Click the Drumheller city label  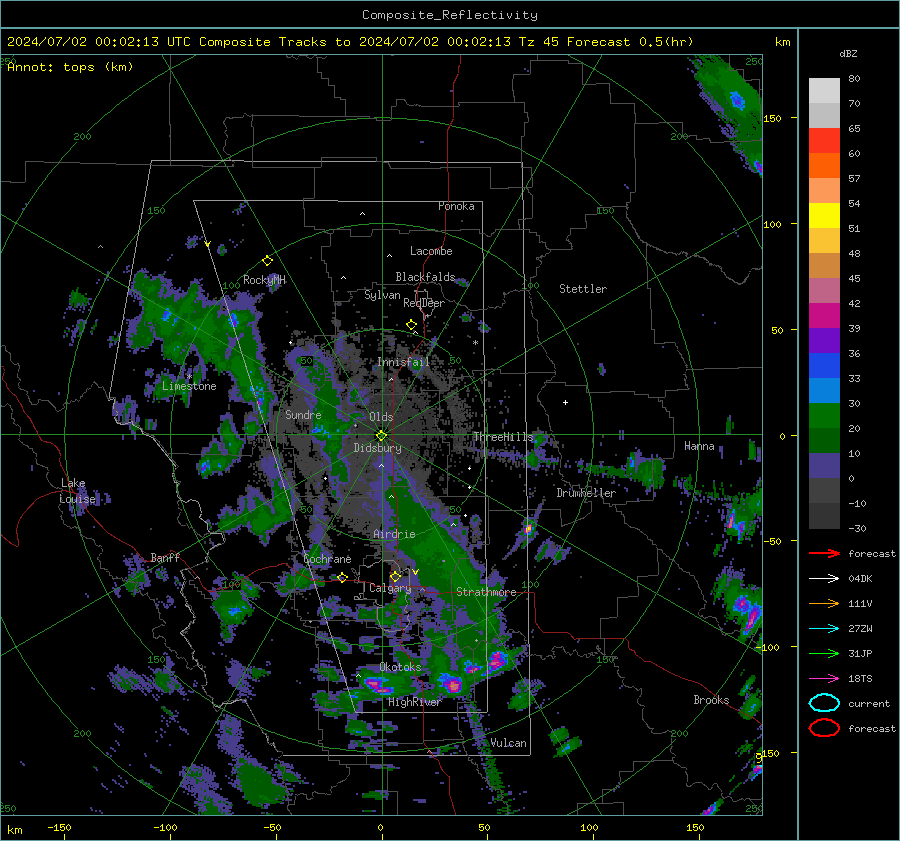point(586,493)
